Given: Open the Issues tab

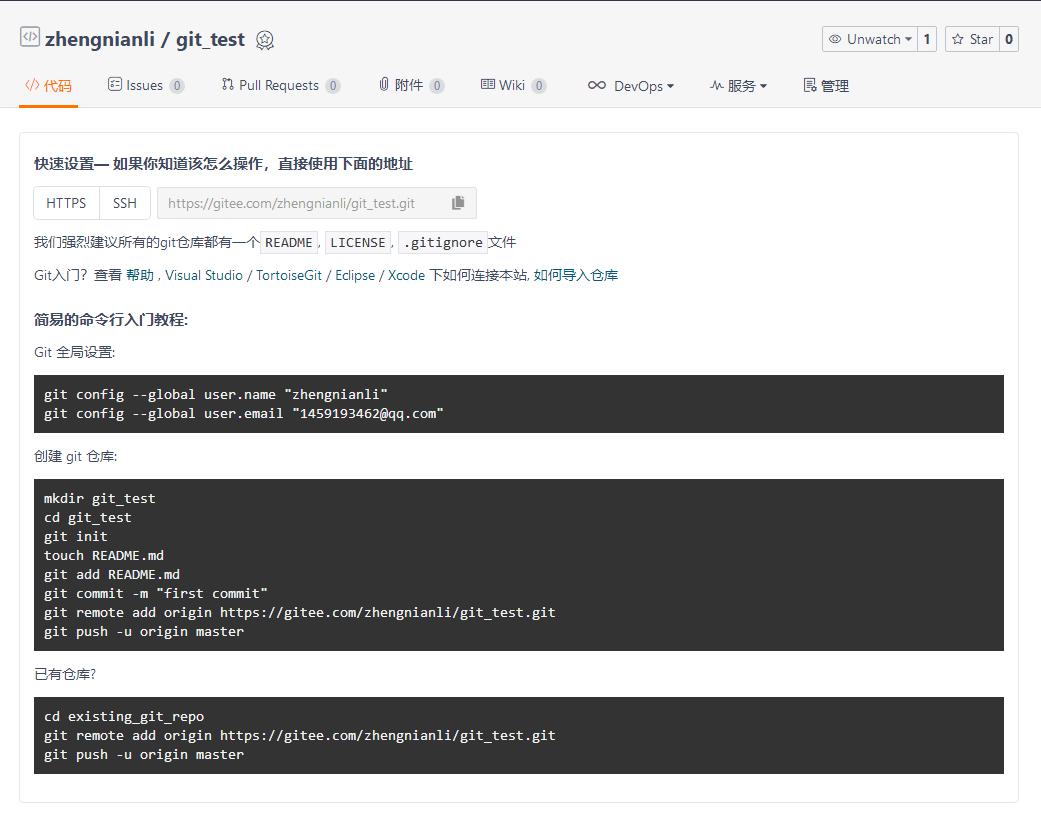Looking at the screenshot, I should point(145,85).
